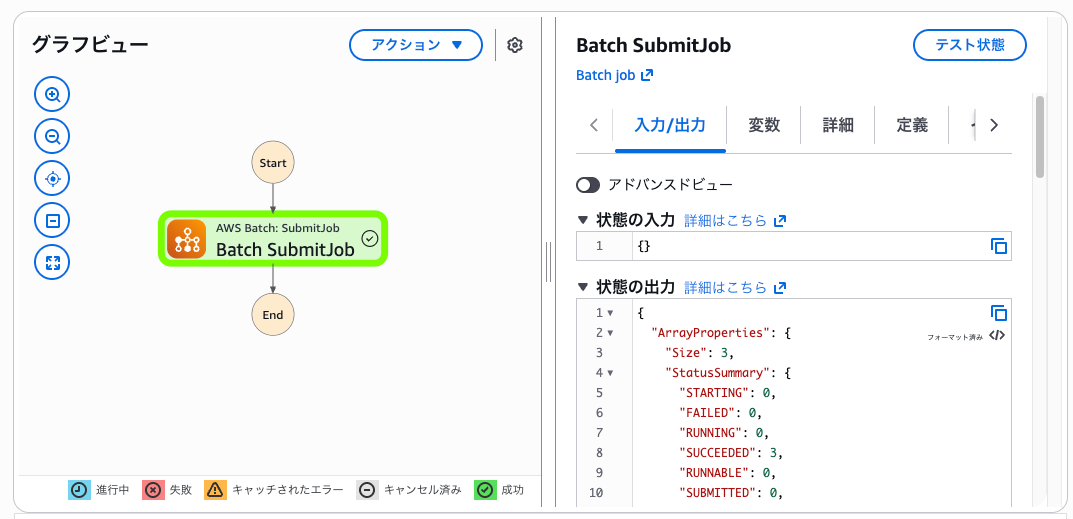Image resolution: width=1073 pixels, height=519 pixels.
Task: Click the "FAILED": 0 line
Action: click(720, 413)
